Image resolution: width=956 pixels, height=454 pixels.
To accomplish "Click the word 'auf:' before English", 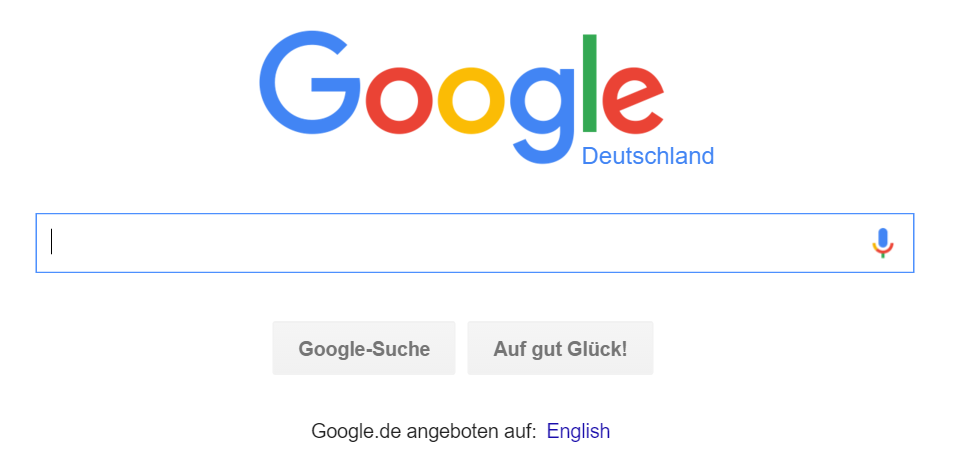I will (x=516, y=431).
